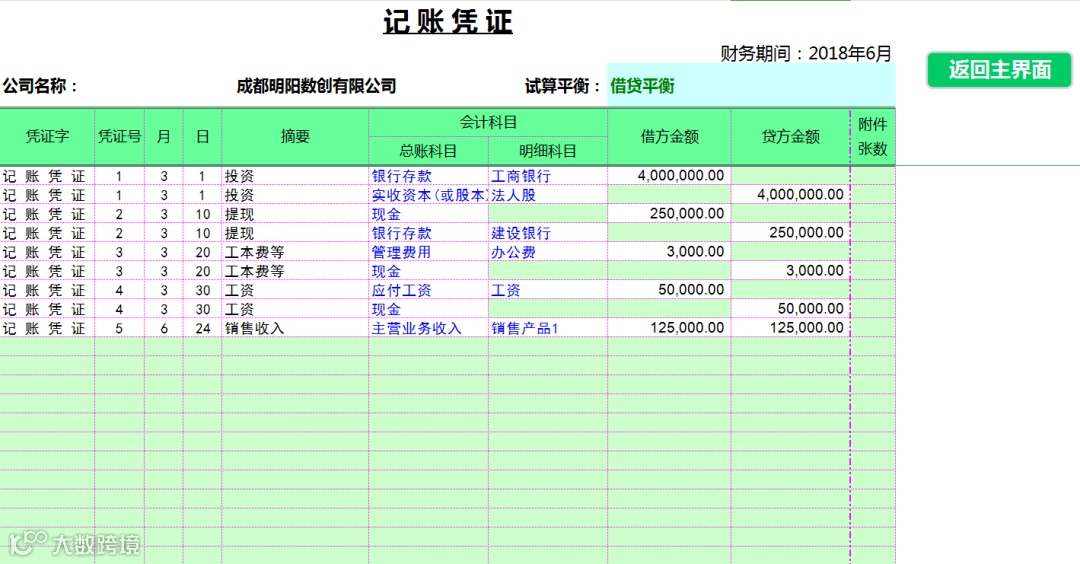Click the 总账科目 sub-header
1080x564 pixels.
428,151
